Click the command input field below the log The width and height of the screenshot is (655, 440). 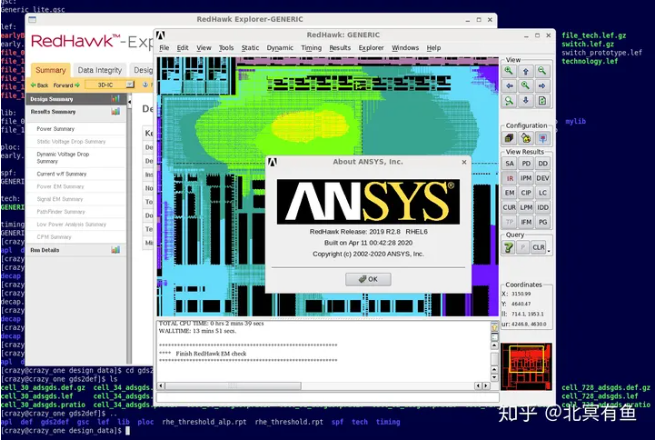tap(328, 398)
